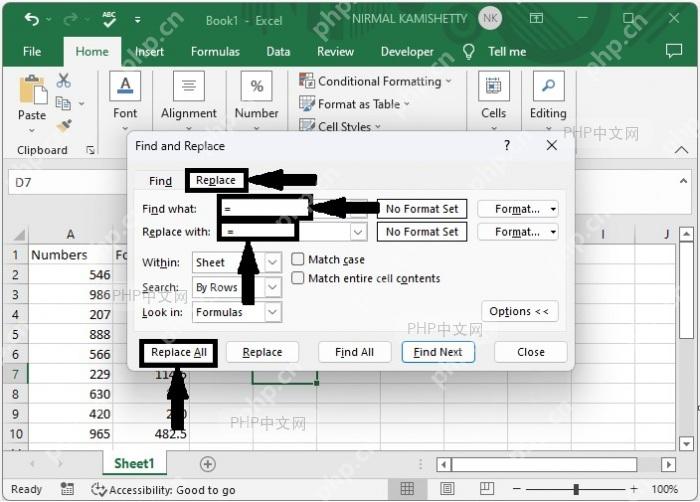Screen dimensions: 700x502
Task: Switch to Page Layout view icon
Action: pyautogui.click(x=447, y=489)
